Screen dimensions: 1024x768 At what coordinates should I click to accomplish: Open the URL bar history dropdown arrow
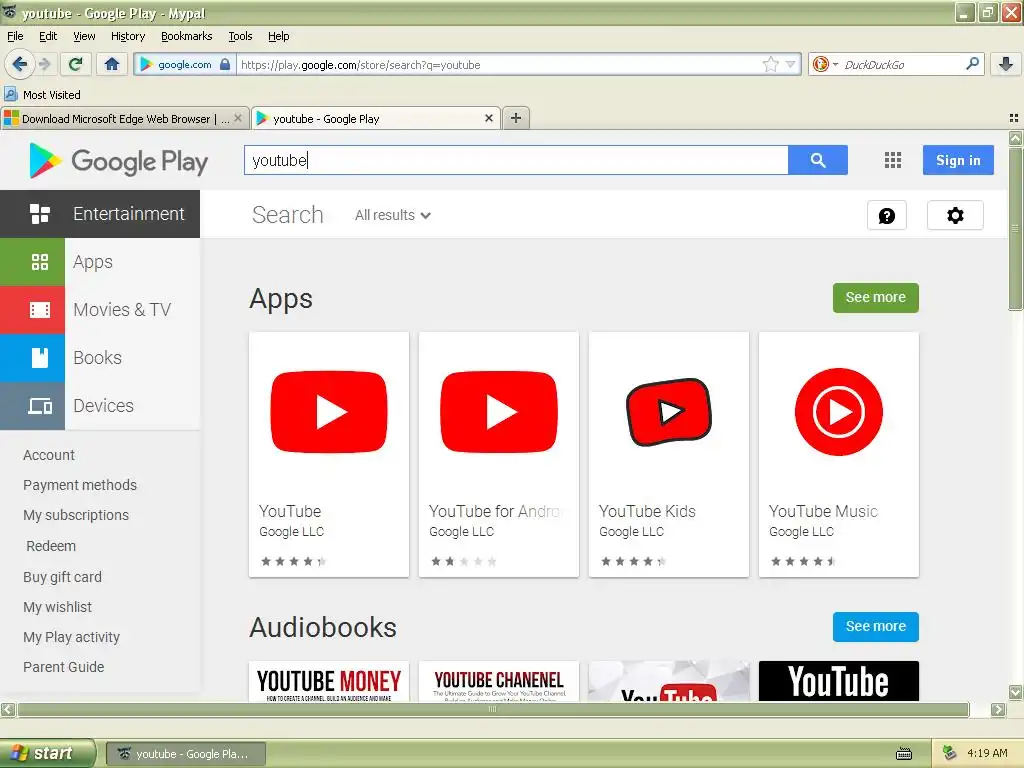[x=790, y=64]
